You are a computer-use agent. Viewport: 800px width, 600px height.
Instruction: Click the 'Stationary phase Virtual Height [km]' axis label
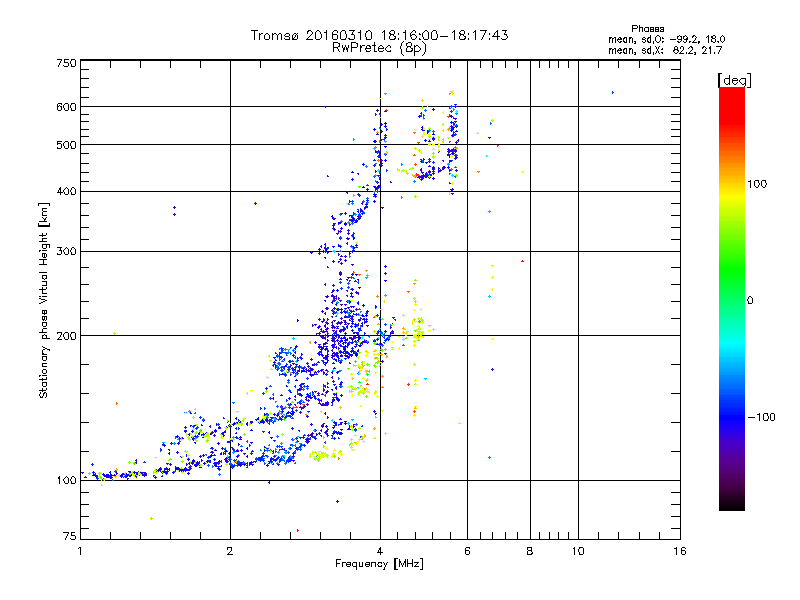click(43, 300)
